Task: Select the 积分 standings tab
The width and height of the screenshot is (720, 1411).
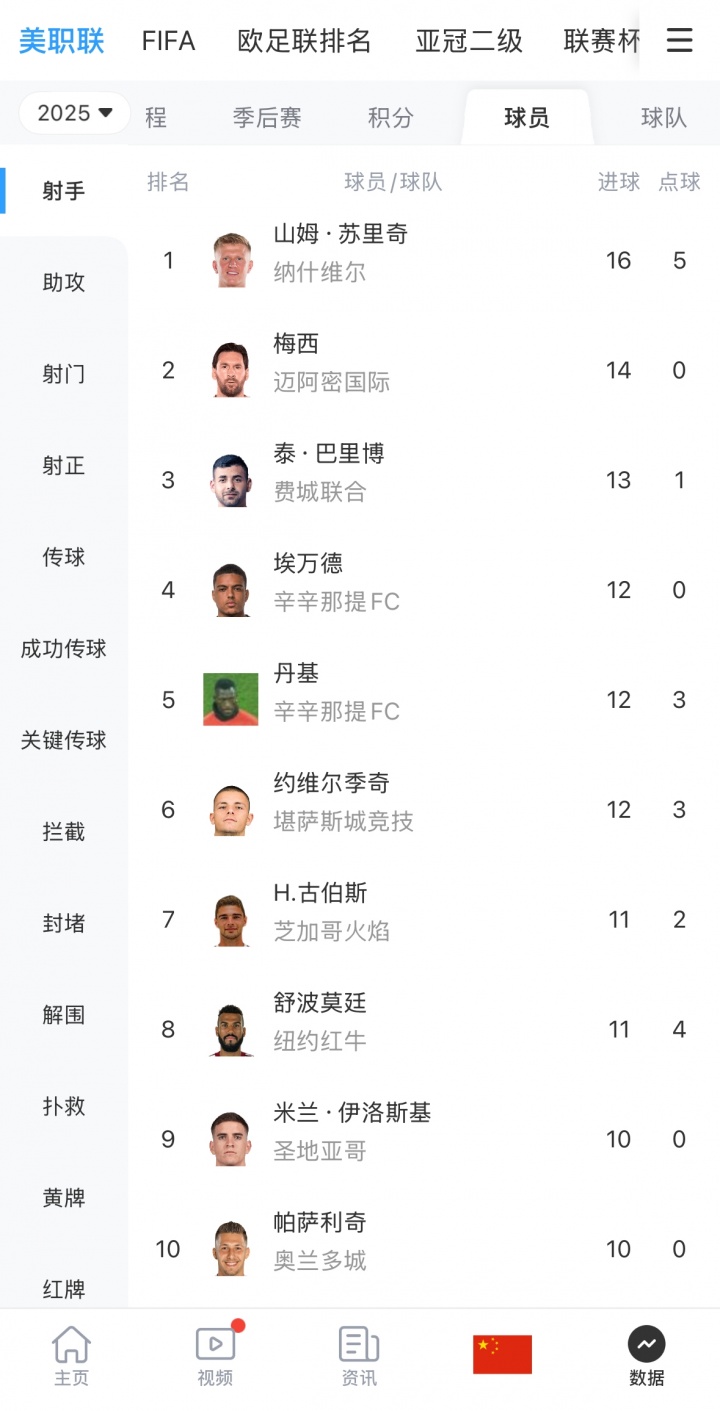Action: (390, 118)
